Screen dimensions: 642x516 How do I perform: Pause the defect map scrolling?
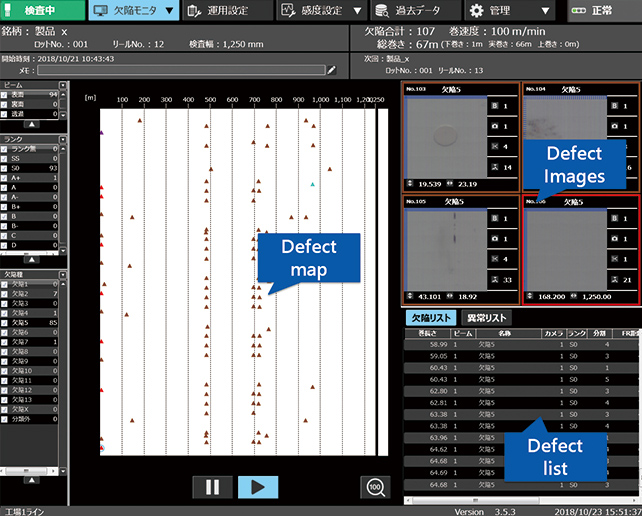click(x=212, y=487)
